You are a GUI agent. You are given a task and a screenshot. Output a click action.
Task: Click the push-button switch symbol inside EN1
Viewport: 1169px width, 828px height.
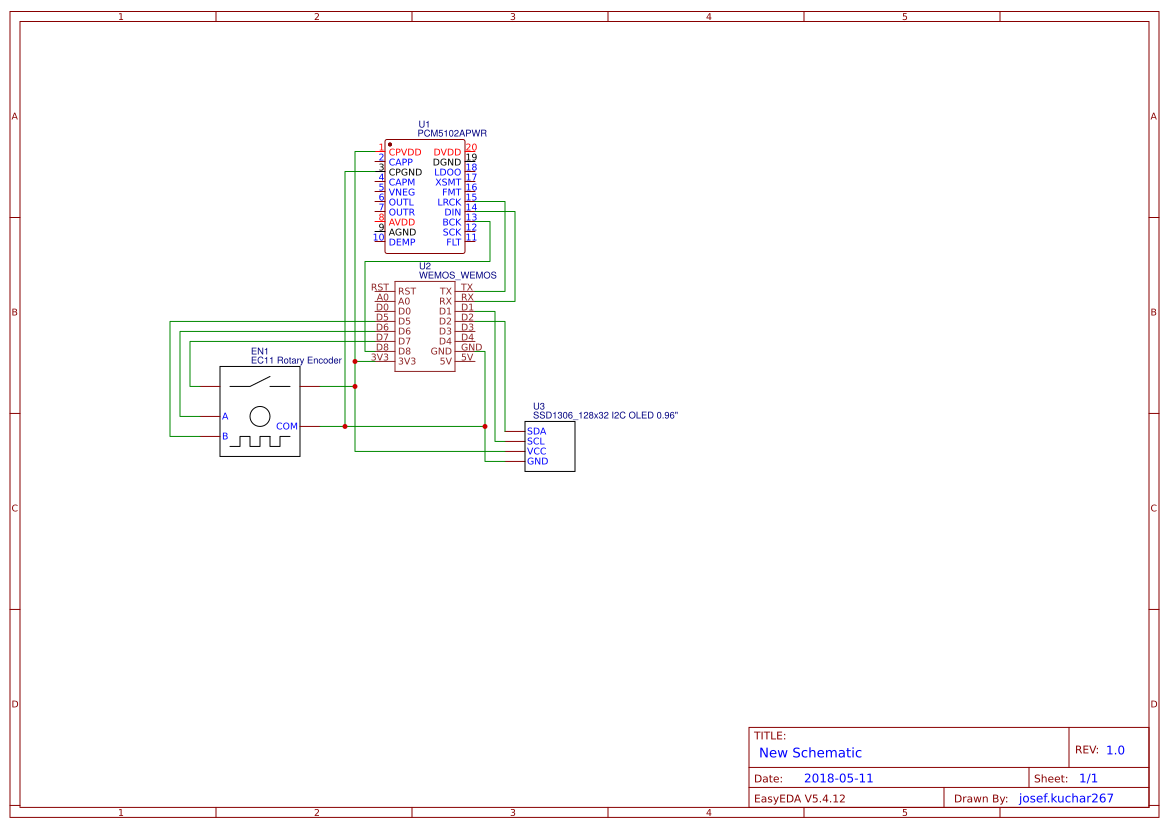(260, 381)
